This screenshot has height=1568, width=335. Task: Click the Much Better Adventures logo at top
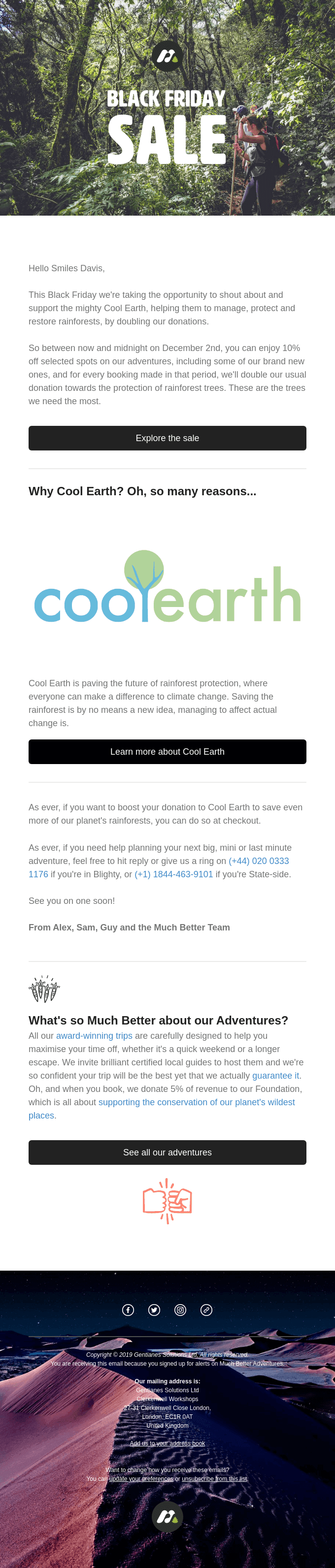pyautogui.click(x=167, y=57)
